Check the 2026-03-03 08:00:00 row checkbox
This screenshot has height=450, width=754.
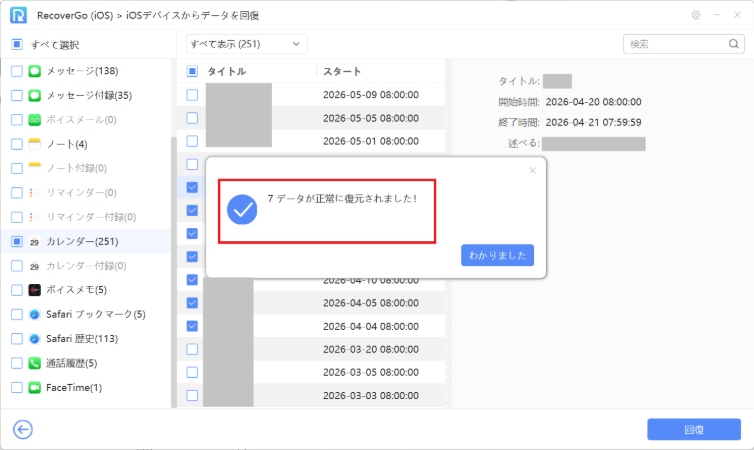192,395
